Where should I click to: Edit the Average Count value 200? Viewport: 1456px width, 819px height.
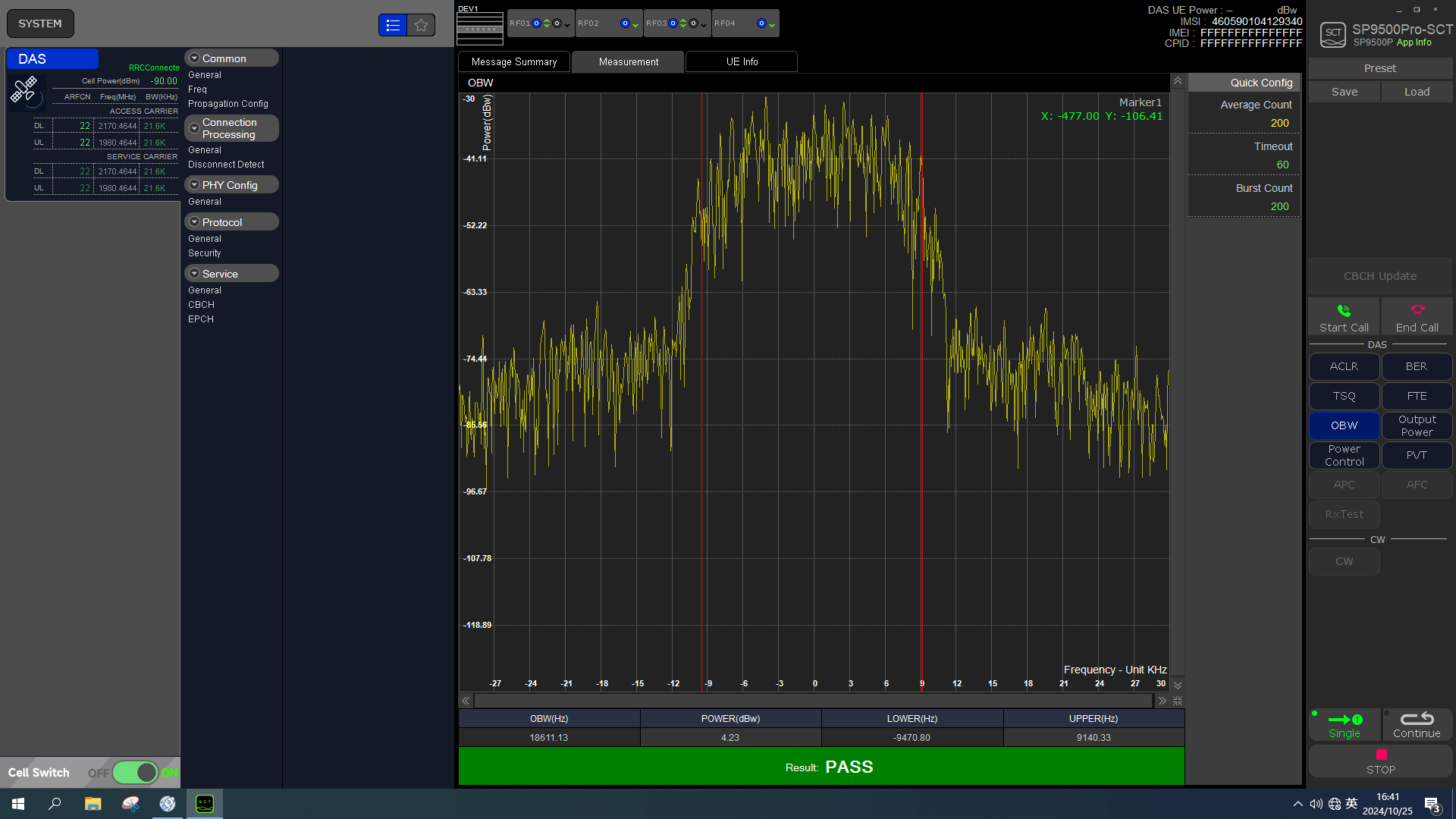1279,123
